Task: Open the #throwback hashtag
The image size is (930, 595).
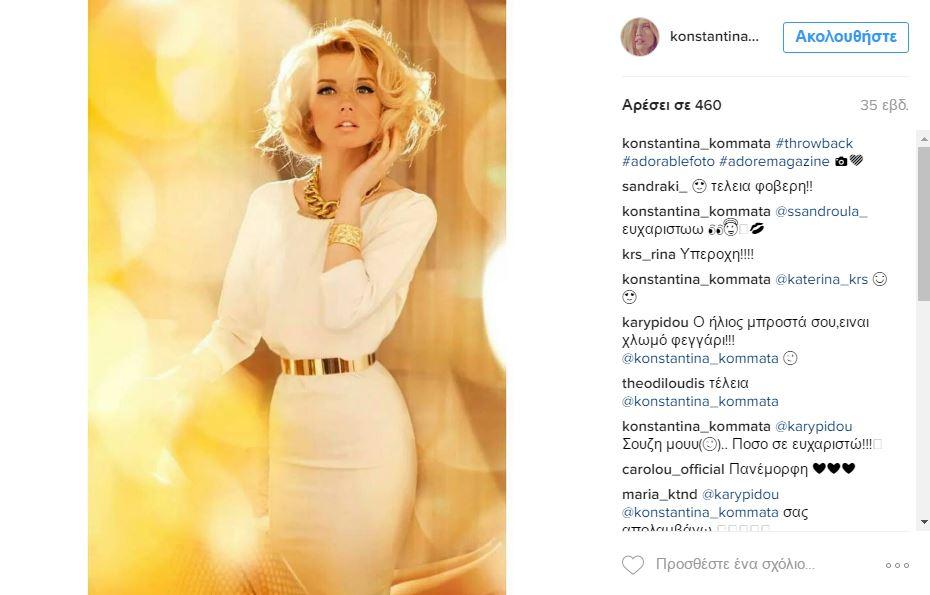Action: pos(814,144)
